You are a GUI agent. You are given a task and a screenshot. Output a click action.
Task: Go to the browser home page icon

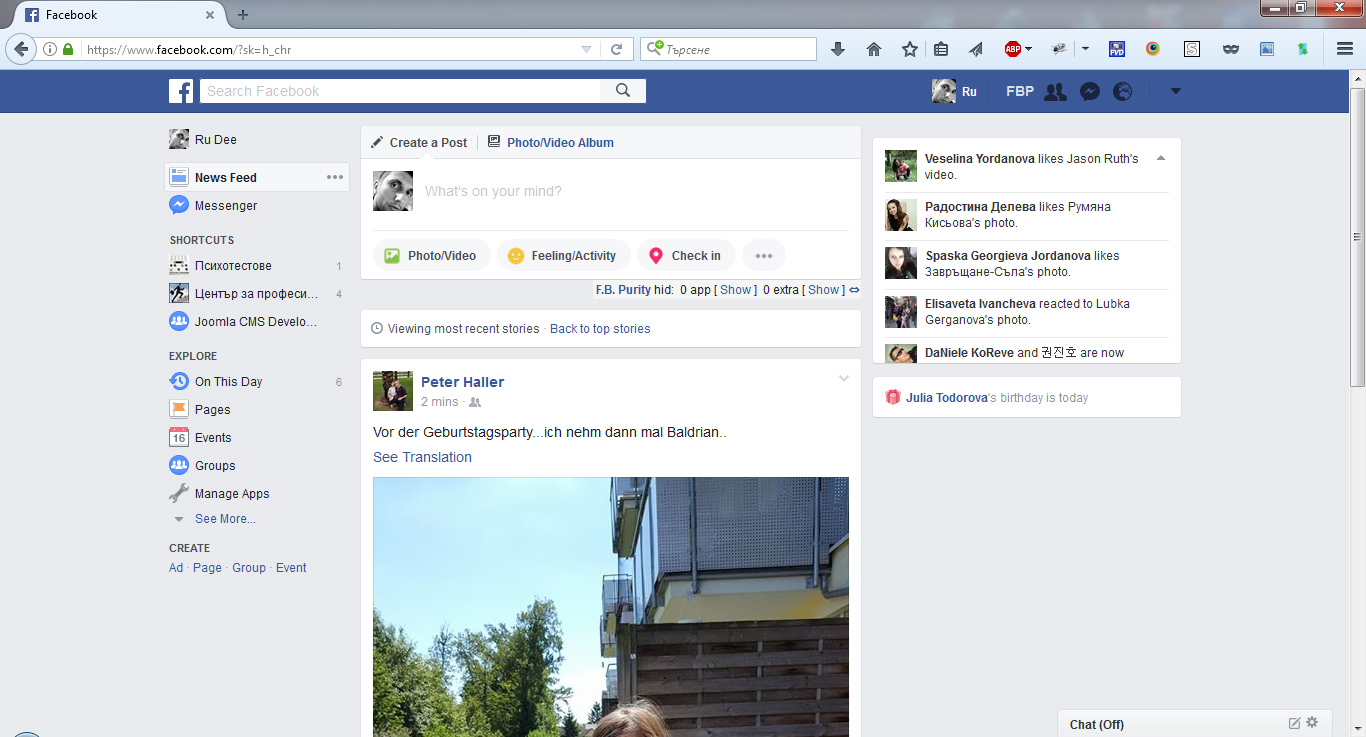pyautogui.click(x=874, y=49)
